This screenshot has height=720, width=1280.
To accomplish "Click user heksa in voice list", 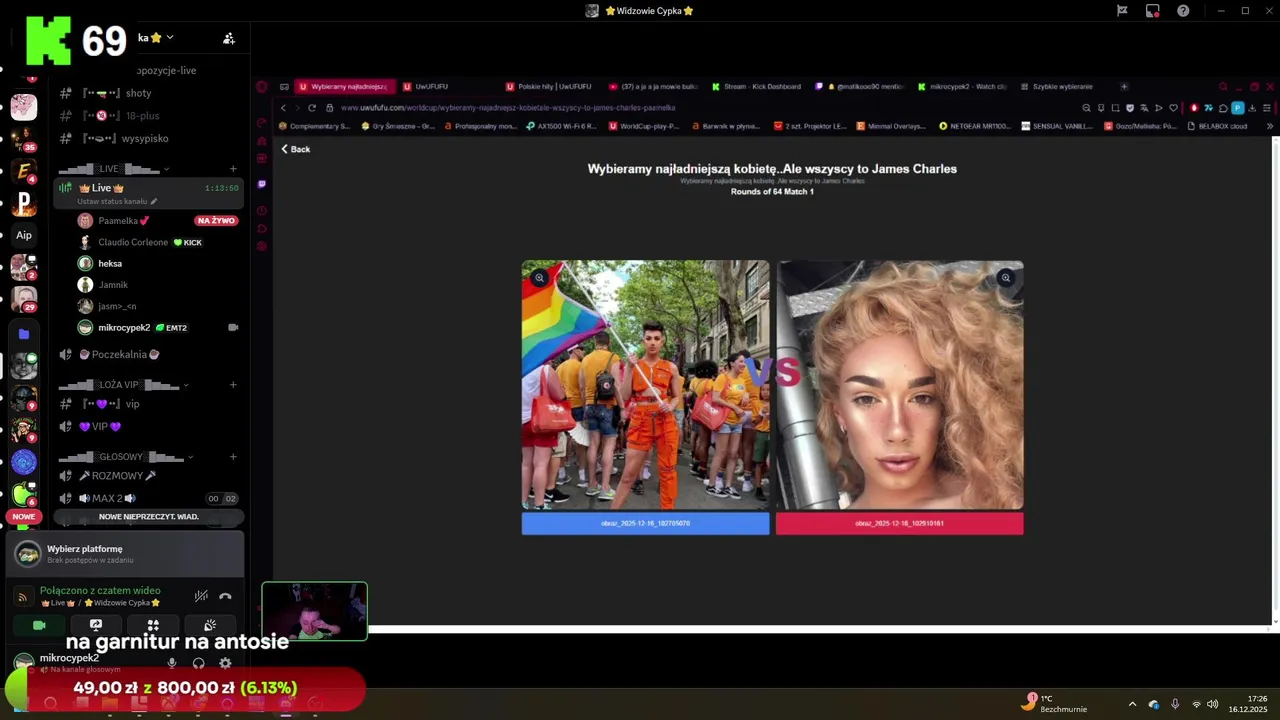I will [x=110, y=264].
